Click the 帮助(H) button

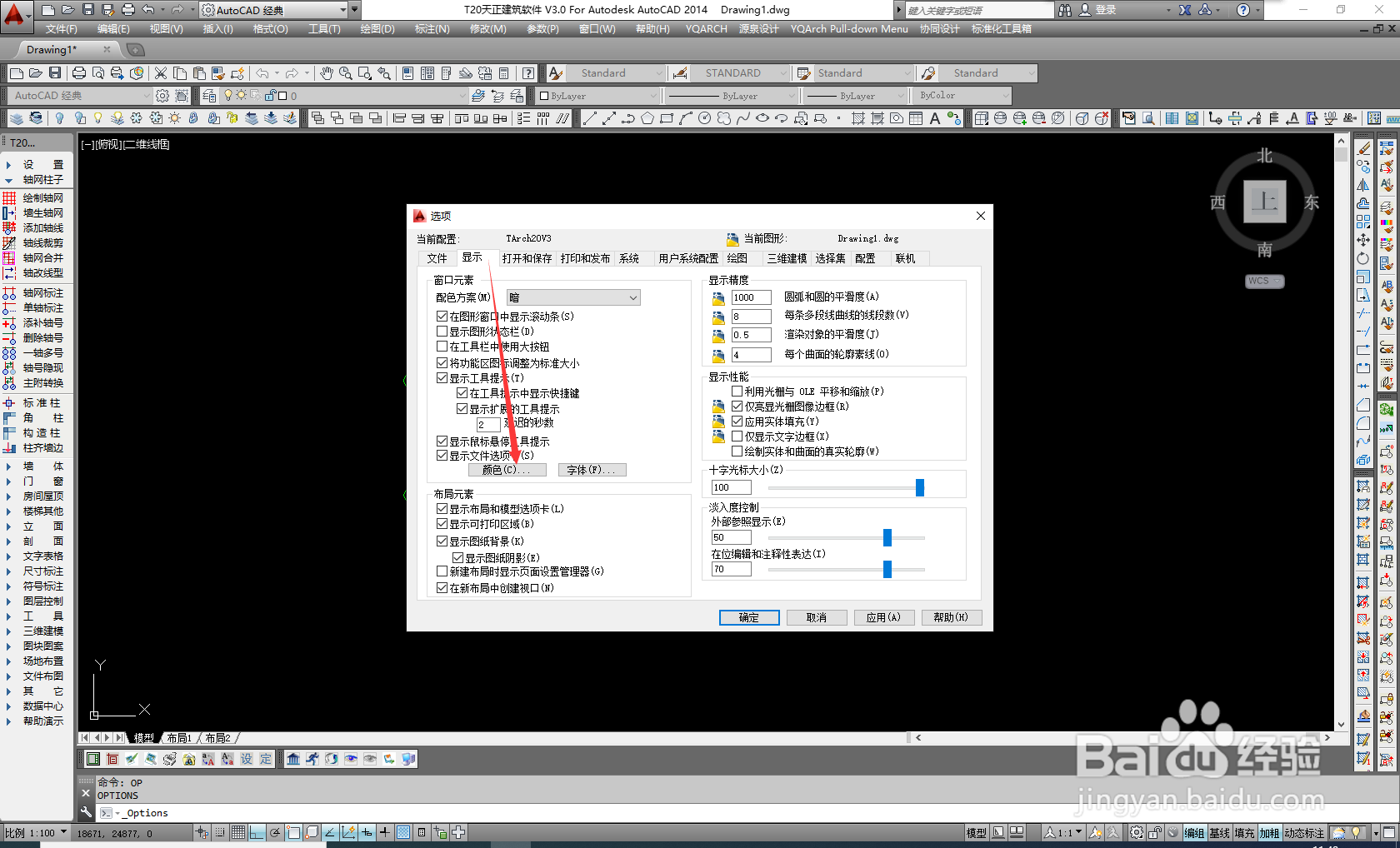(951, 617)
